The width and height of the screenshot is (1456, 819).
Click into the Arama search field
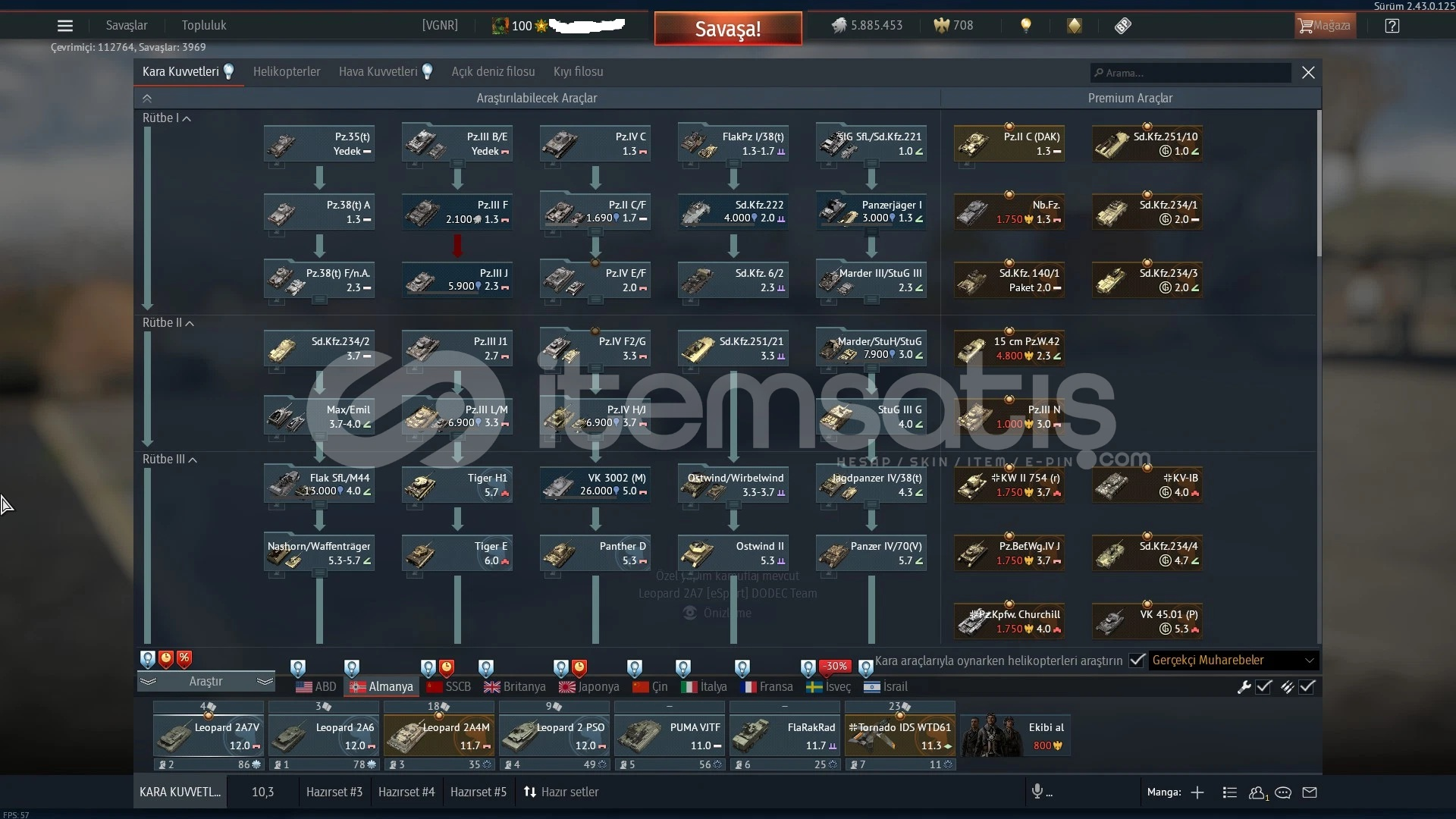click(1191, 73)
